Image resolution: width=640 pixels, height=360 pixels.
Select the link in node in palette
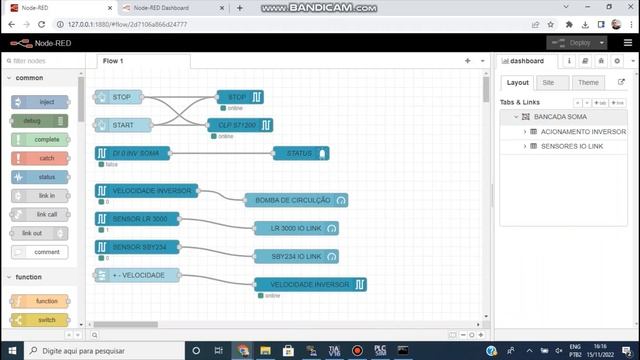click(40, 196)
